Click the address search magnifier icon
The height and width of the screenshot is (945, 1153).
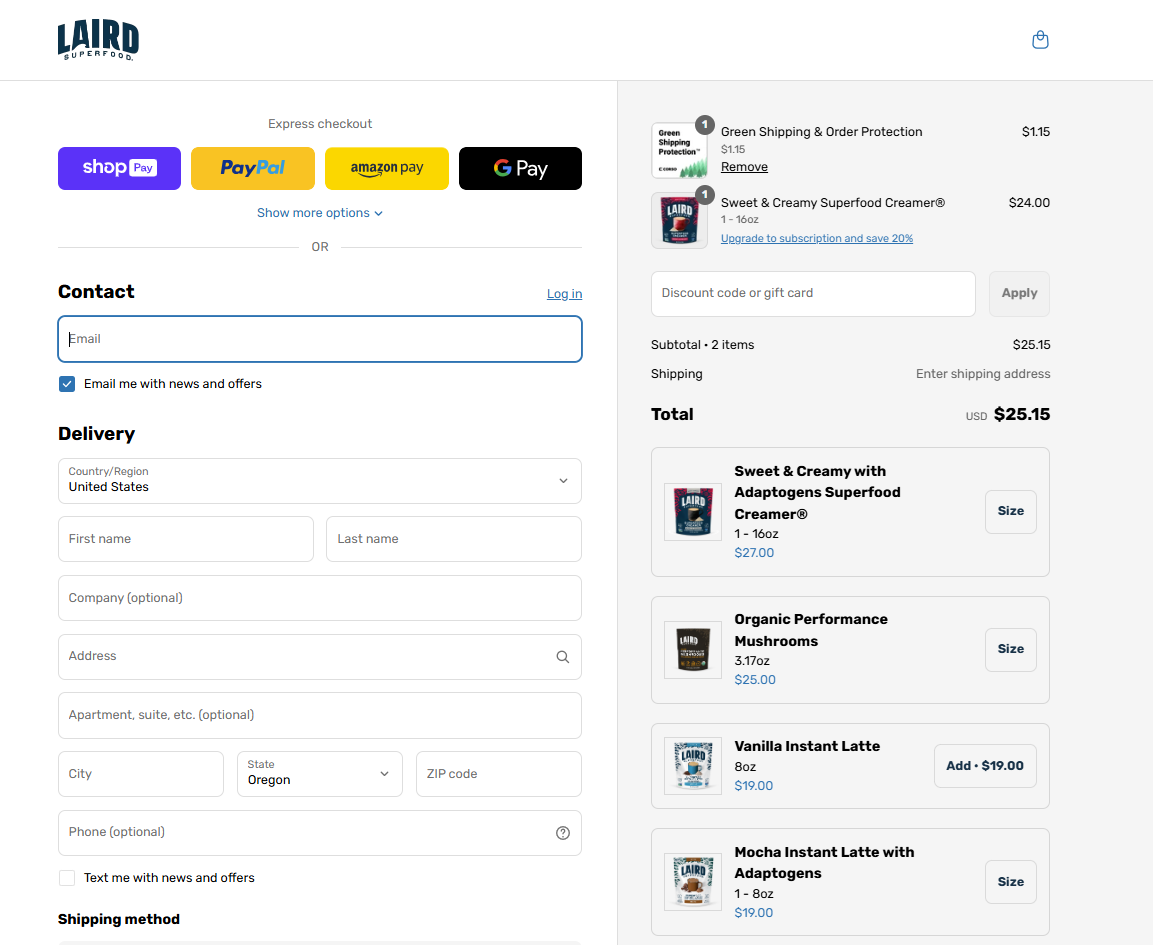click(x=563, y=657)
